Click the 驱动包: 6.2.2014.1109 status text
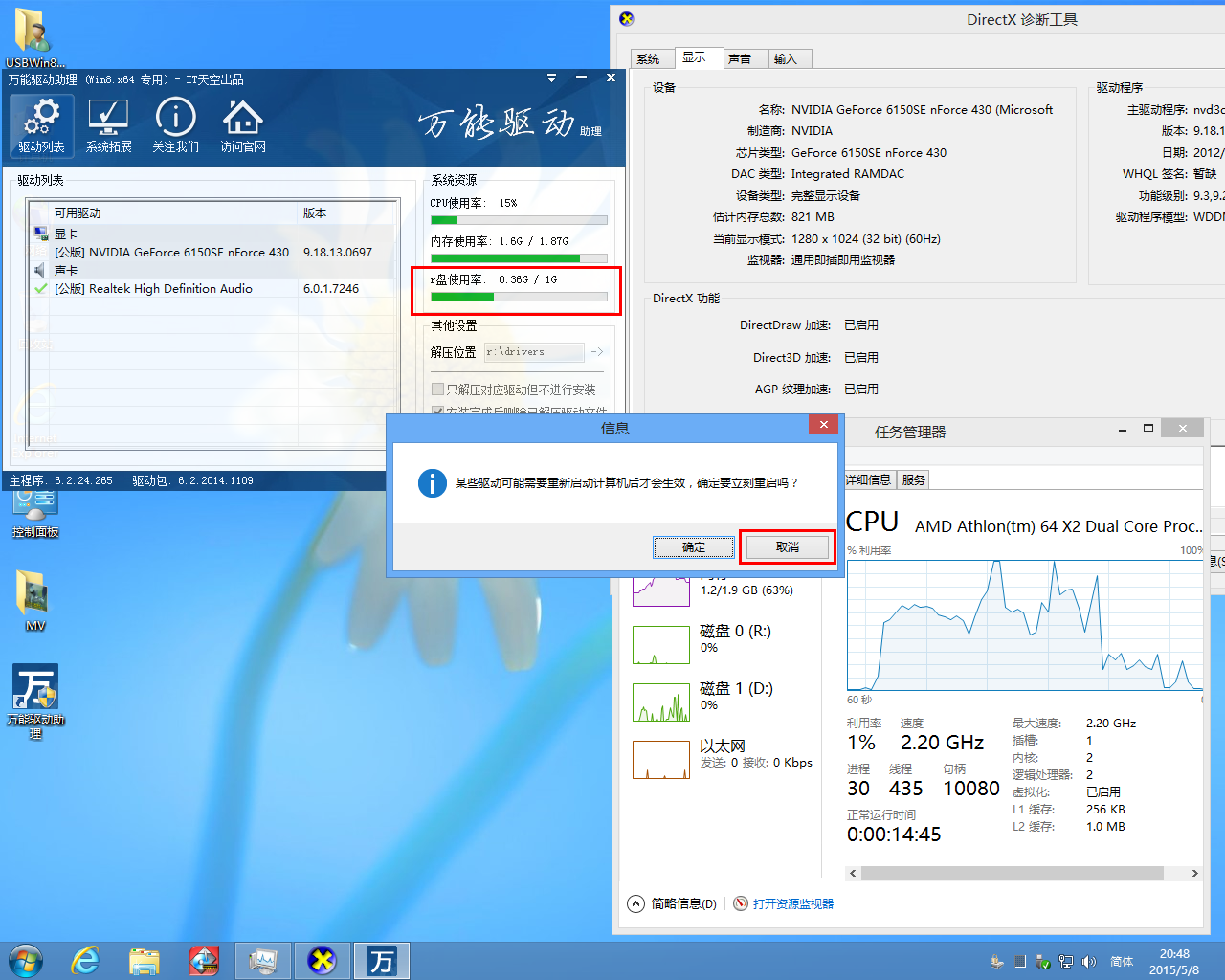Screen dimensions: 1225x980 [192, 480]
